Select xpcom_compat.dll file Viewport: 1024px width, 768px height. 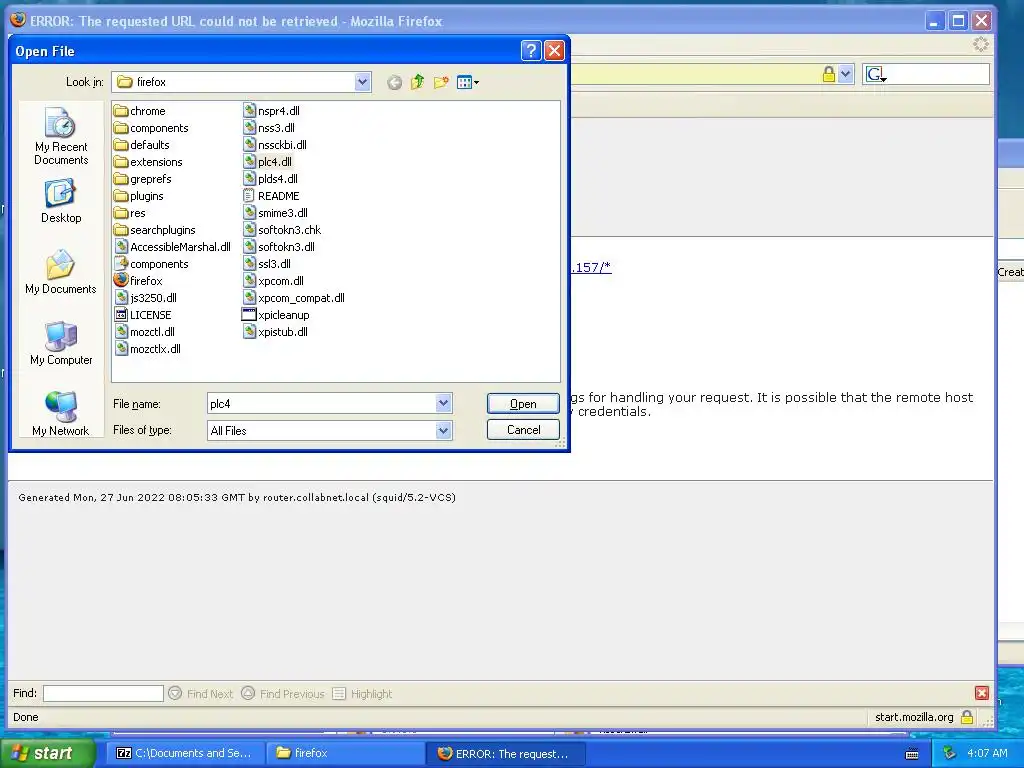tap(294, 298)
